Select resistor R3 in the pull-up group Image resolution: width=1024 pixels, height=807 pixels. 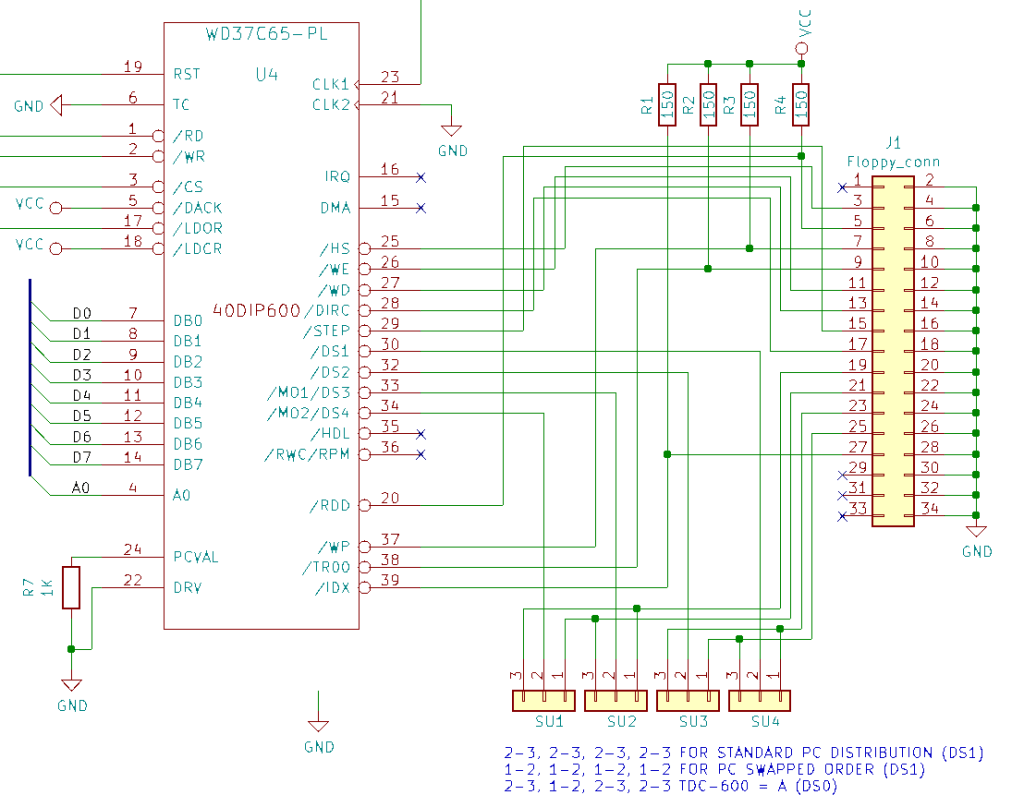tap(749, 104)
